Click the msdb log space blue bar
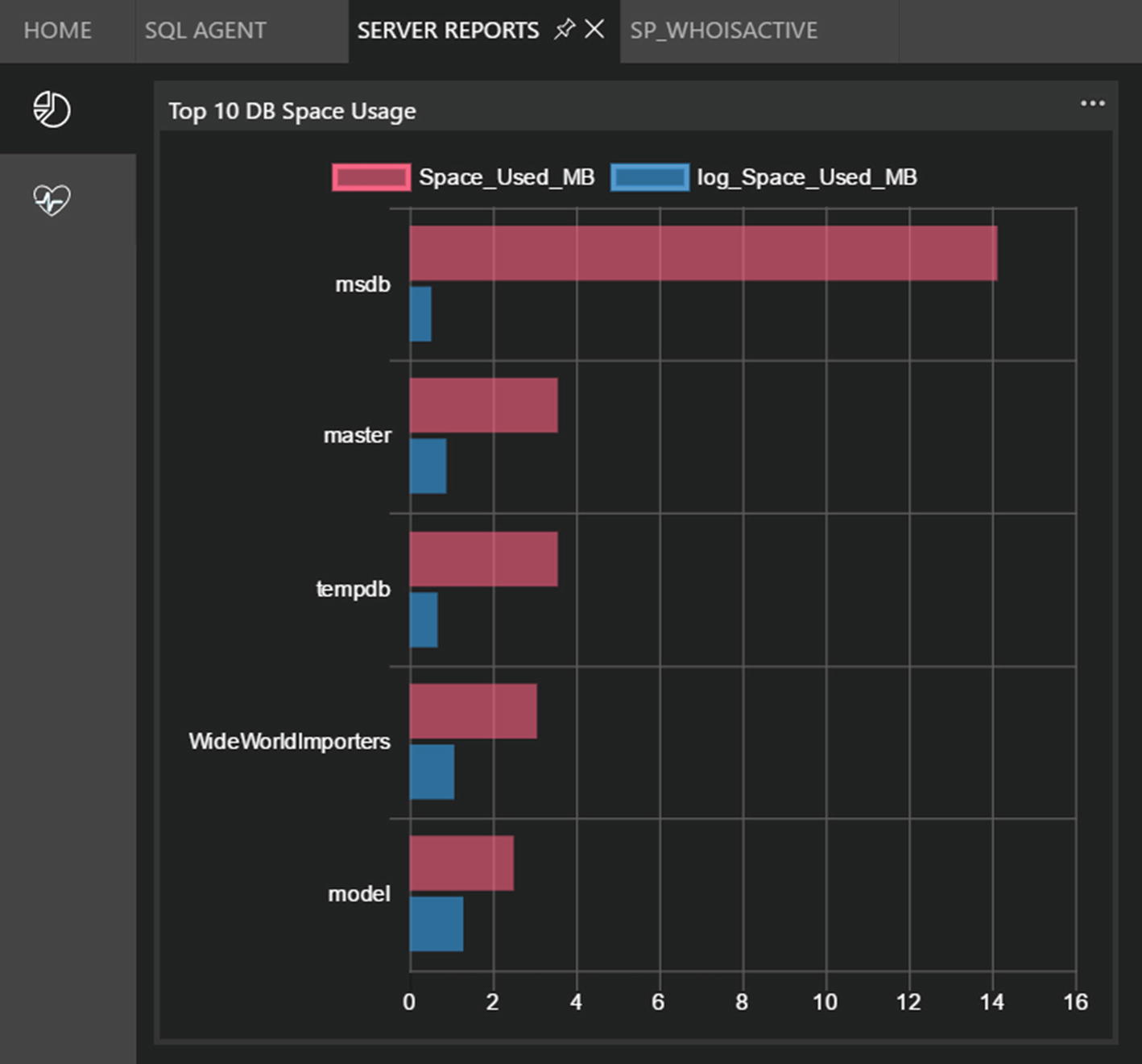This screenshot has width=1142, height=1064. [420, 314]
